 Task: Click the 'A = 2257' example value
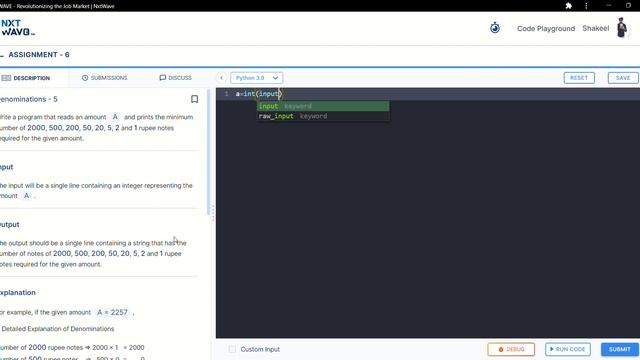click(x=113, y=312)
